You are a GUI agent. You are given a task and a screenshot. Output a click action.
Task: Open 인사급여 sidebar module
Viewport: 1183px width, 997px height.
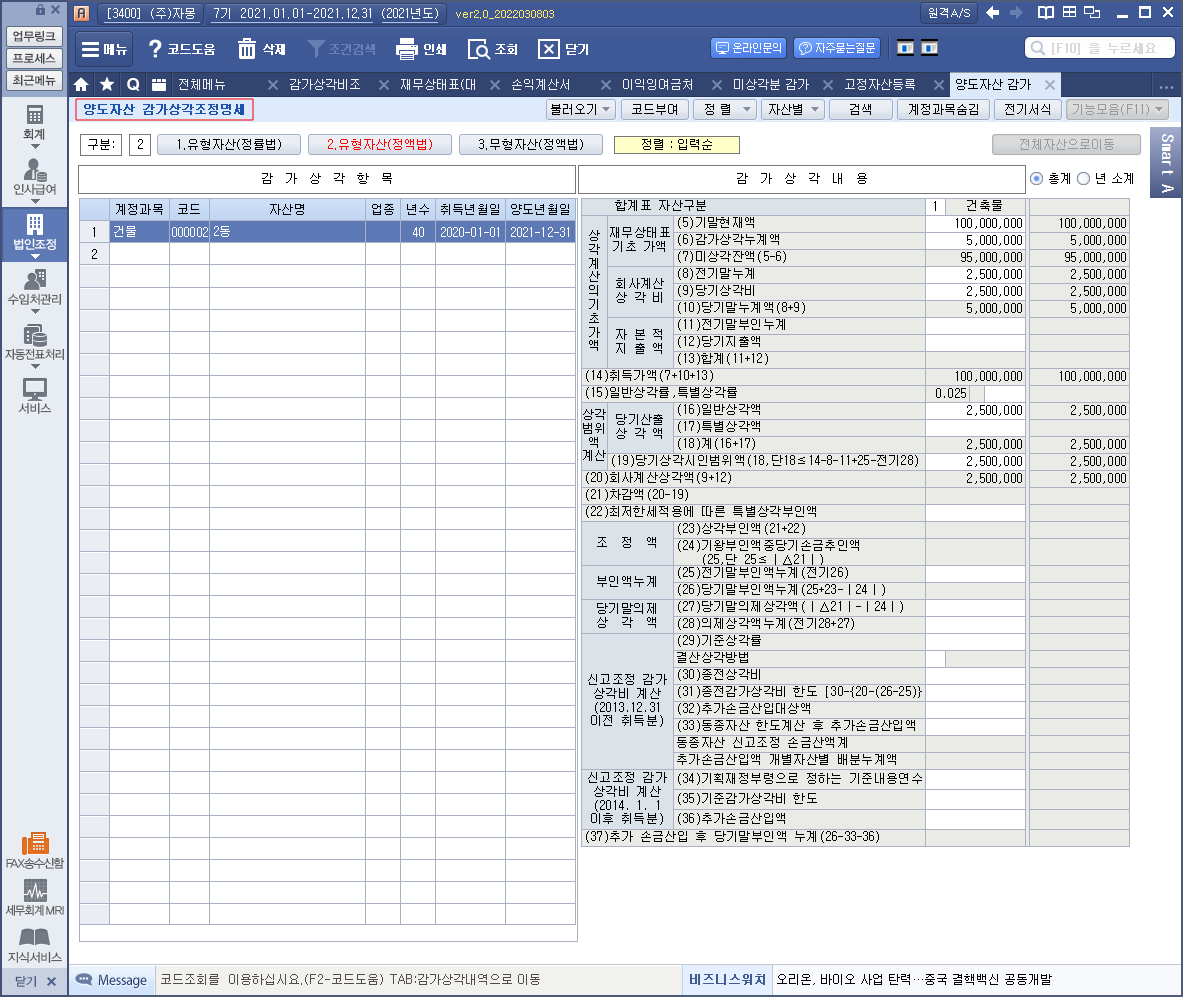pyautogui.click(x=35, y=176)
